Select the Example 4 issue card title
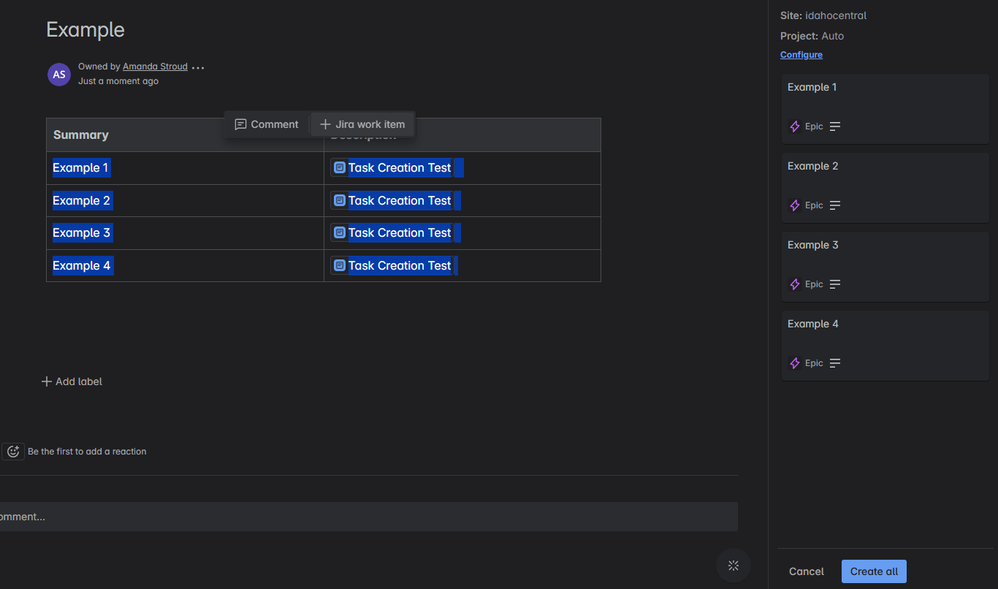998x589 pixels. coord(813,324)
